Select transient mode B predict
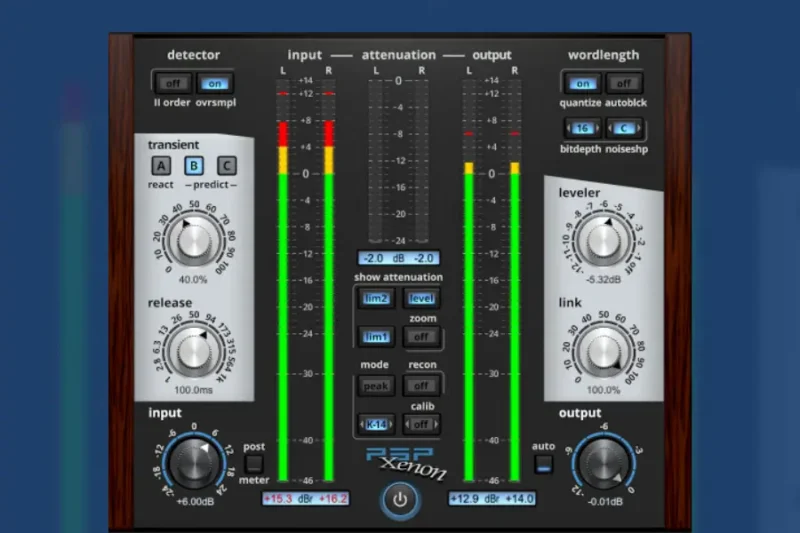 pos(194,166)
